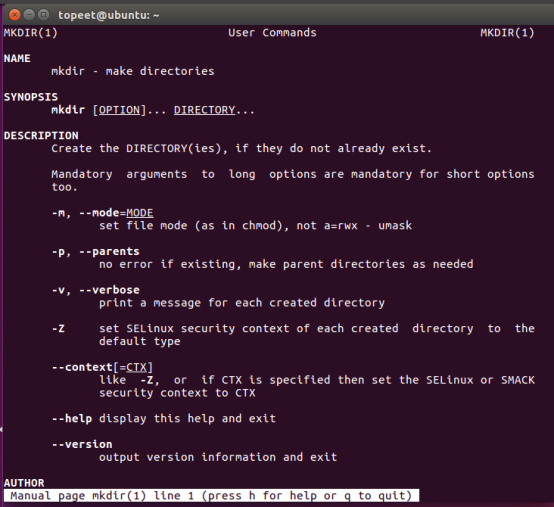
Task: Click the -Z option flag
Action: 58,329
